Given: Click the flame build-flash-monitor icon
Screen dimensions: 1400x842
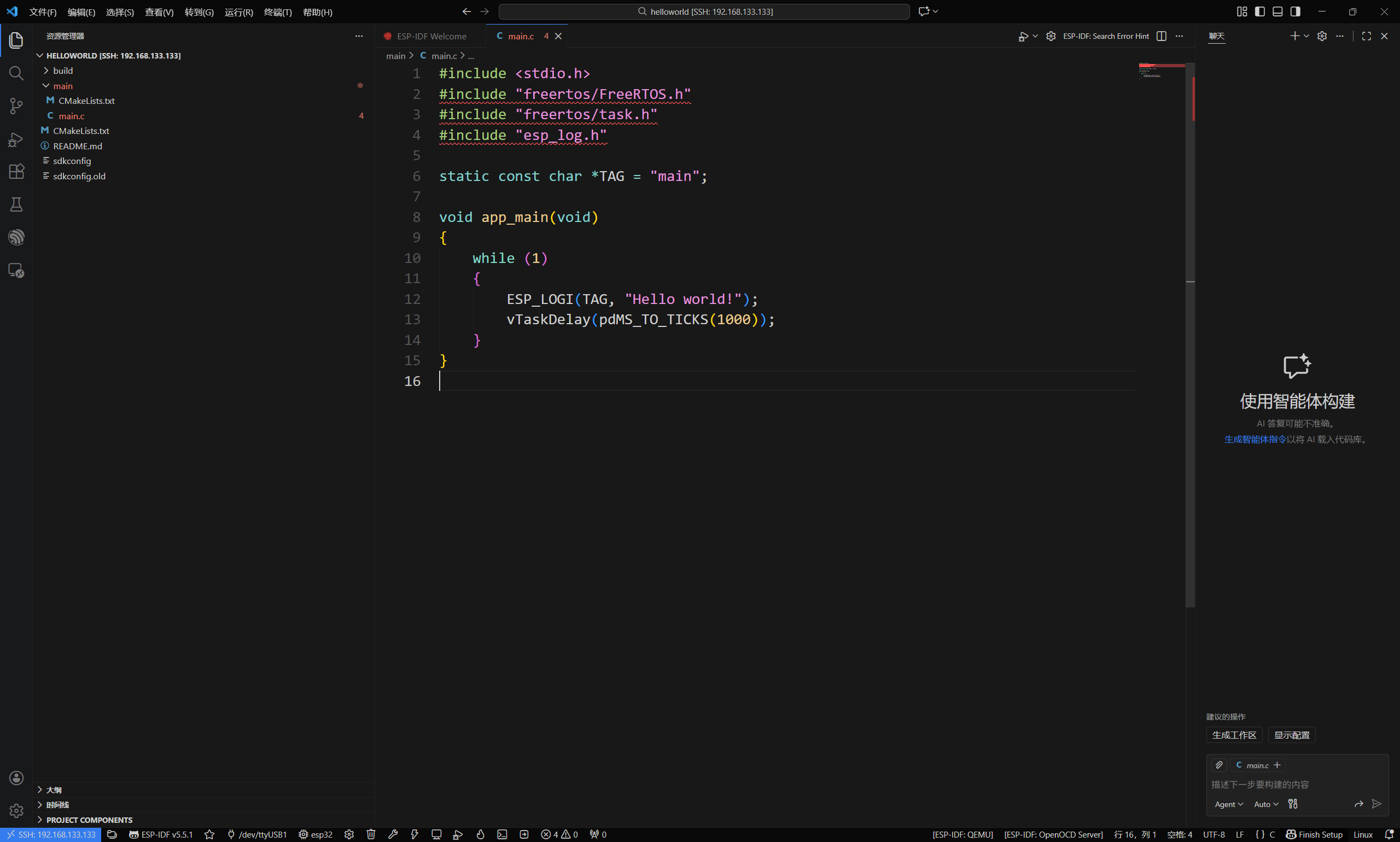Looking at the screenshot, I should coord(480,834).
